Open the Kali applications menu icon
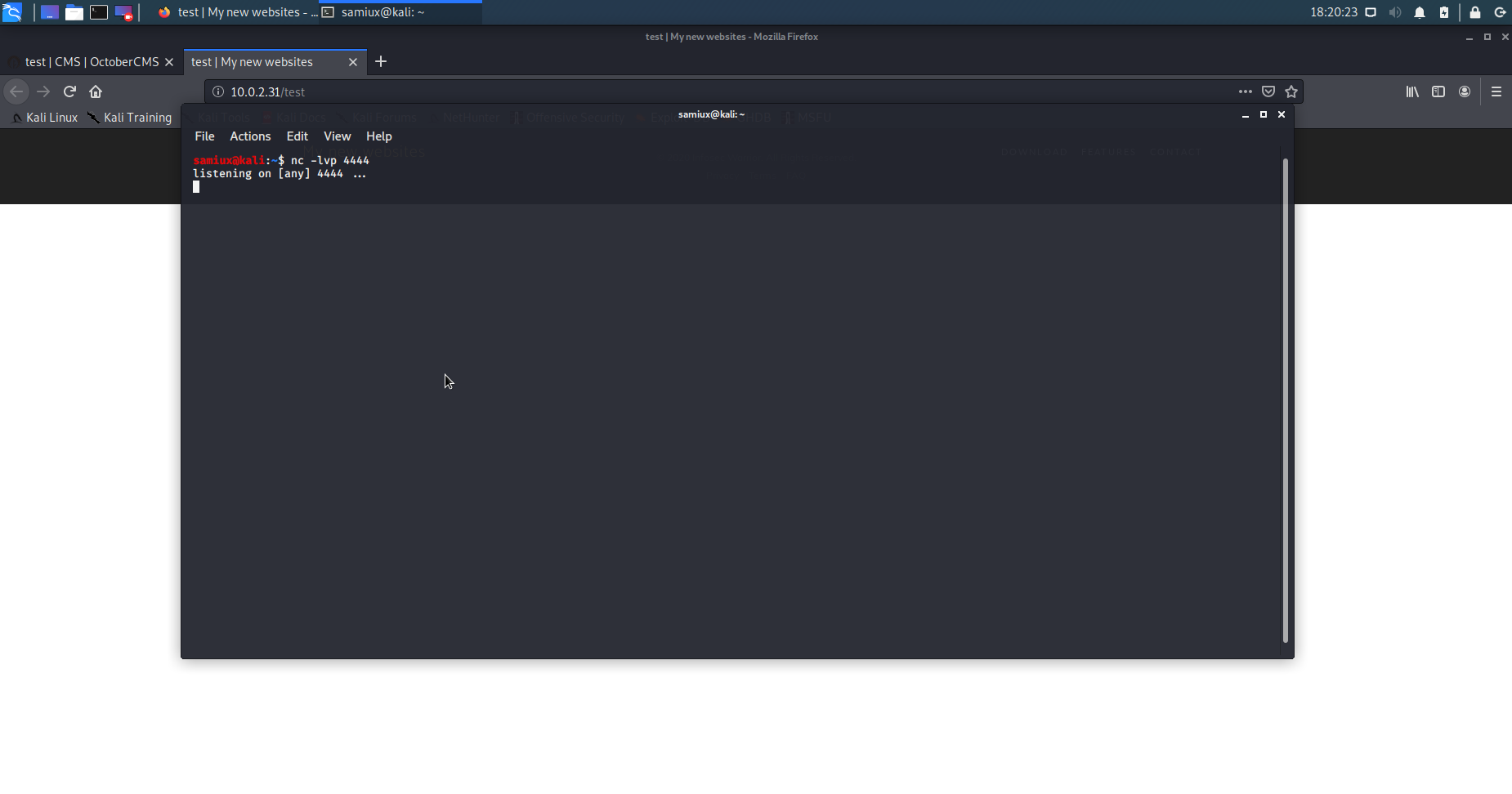 point(12,12)
